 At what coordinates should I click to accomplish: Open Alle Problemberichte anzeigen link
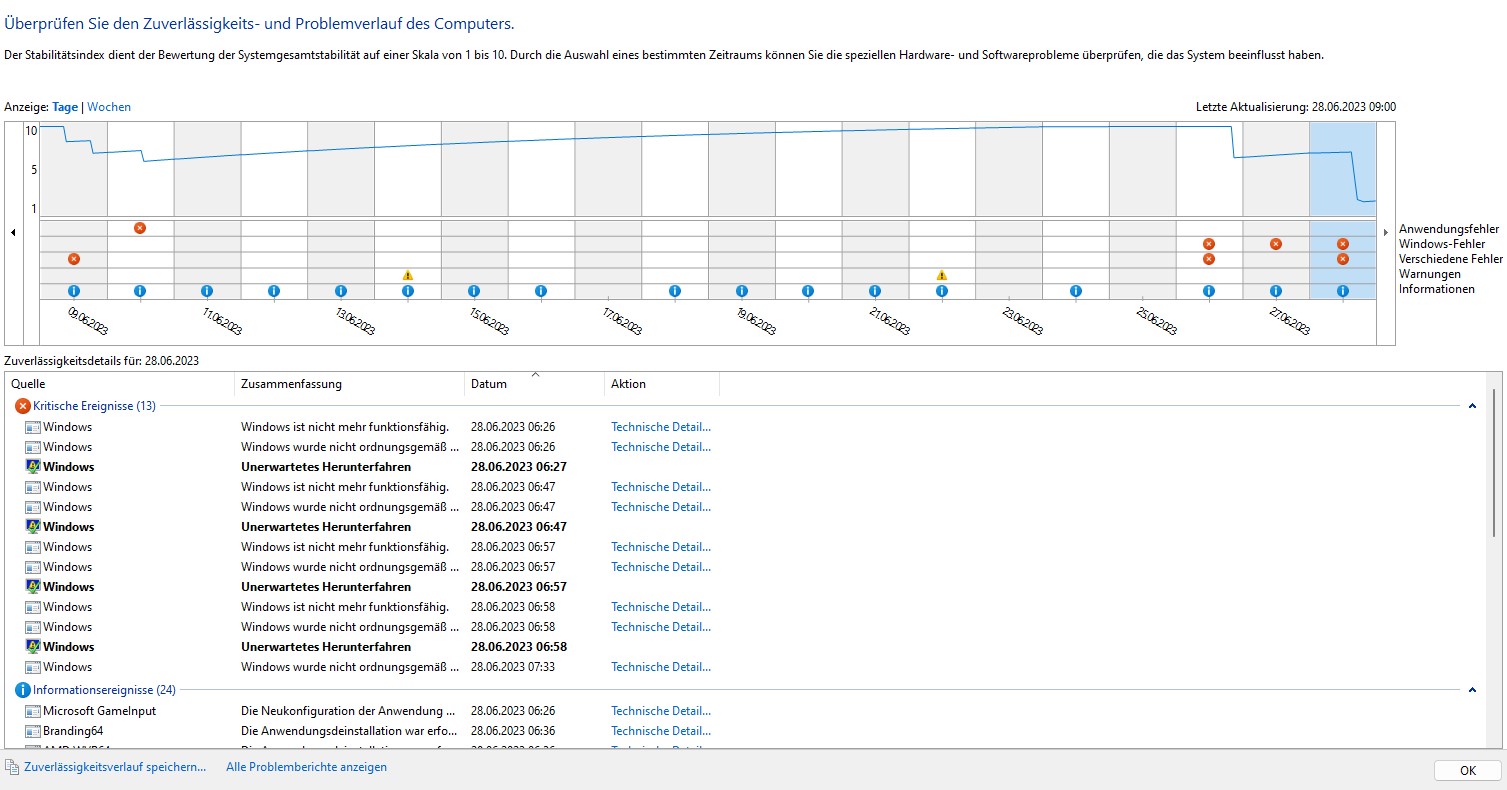tap(306, 767)
